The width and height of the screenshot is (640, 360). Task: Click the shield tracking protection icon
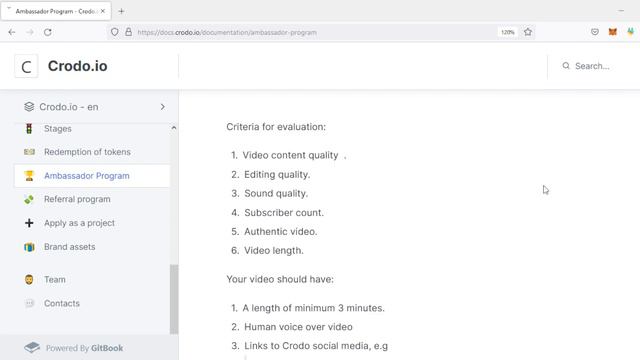tap(115, 32)
